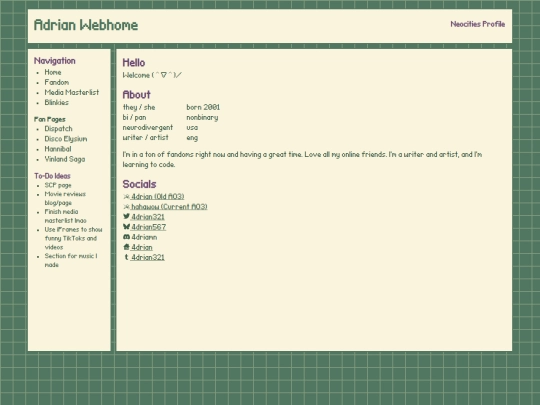Open the Dispatch fan page
The width and height of the screenshot is (540, 405).
[59, 129]
